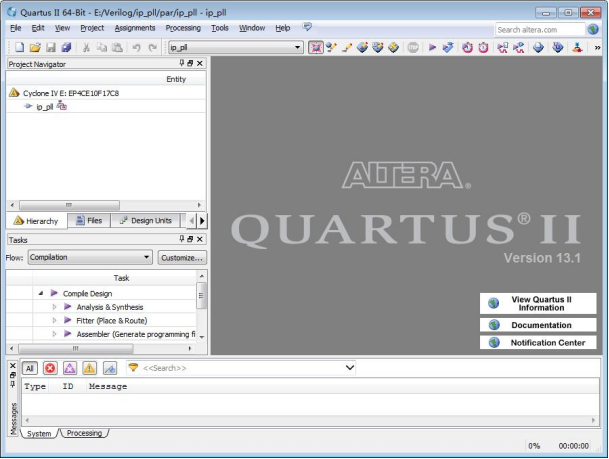Toggle info messages filter flag icon
The width and height of the screenshot is (609, 459).
[x=110, y=368]
